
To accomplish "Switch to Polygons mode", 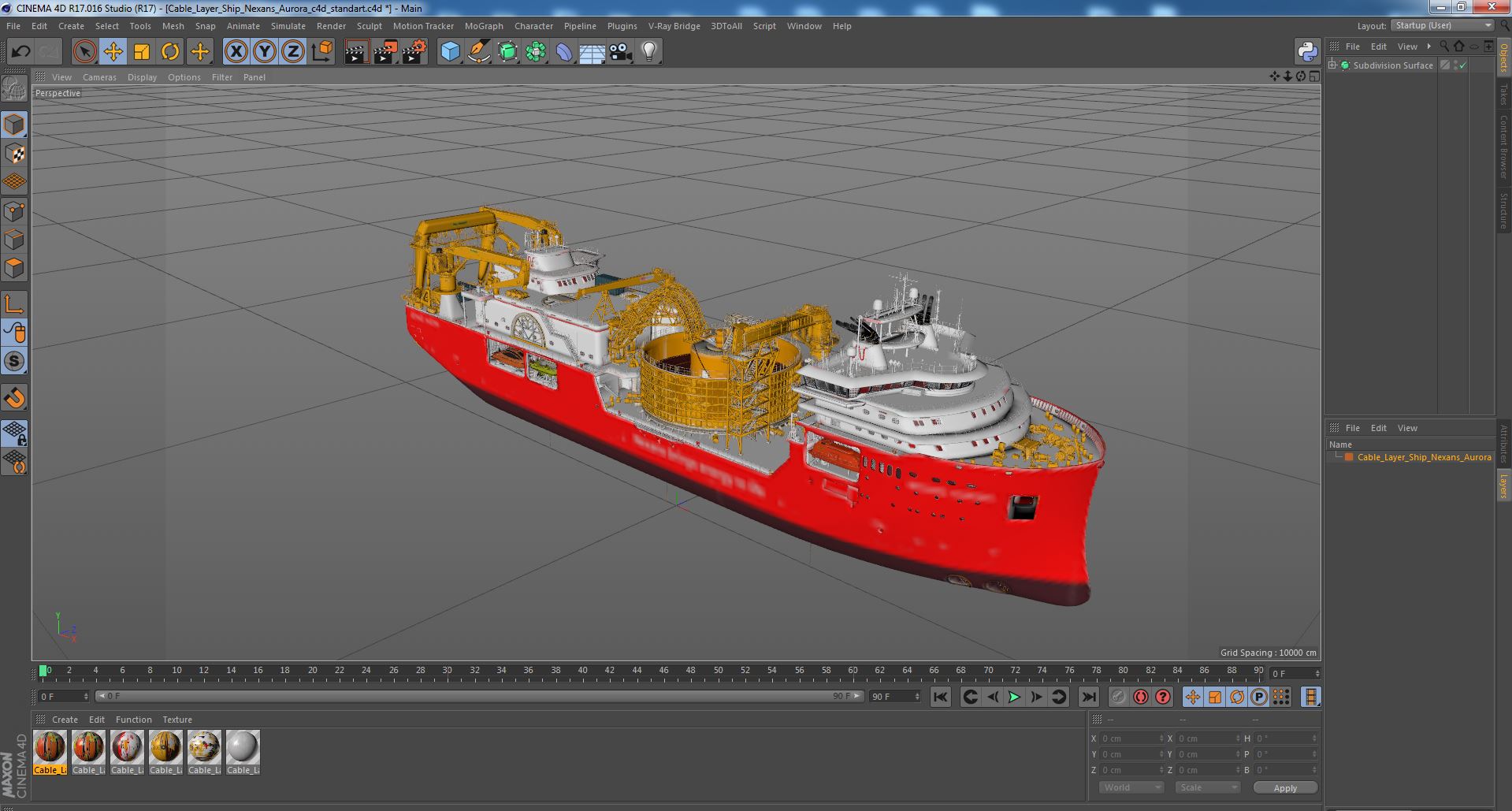I will click(14, 268).
